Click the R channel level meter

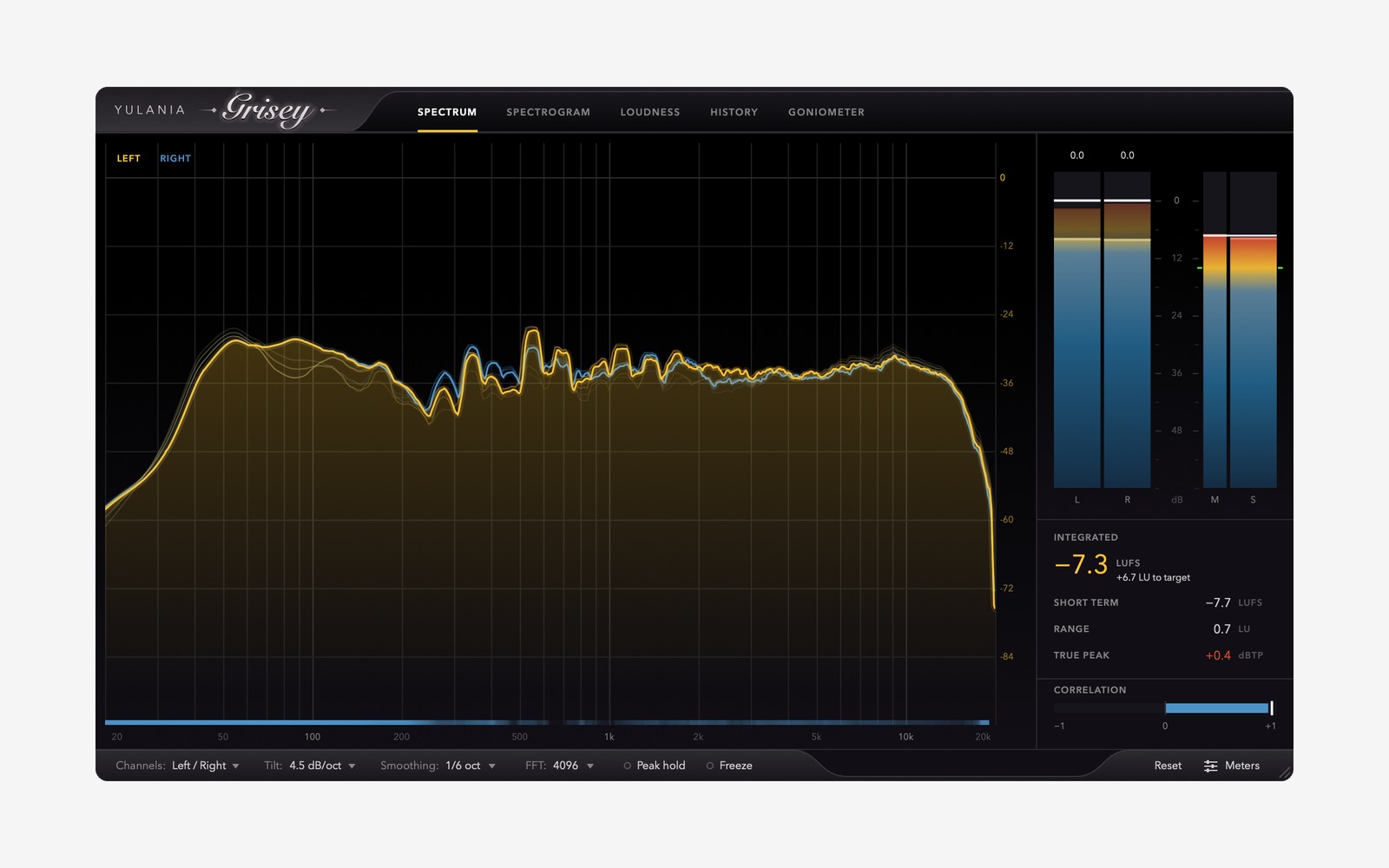[x=1127, y=330]
